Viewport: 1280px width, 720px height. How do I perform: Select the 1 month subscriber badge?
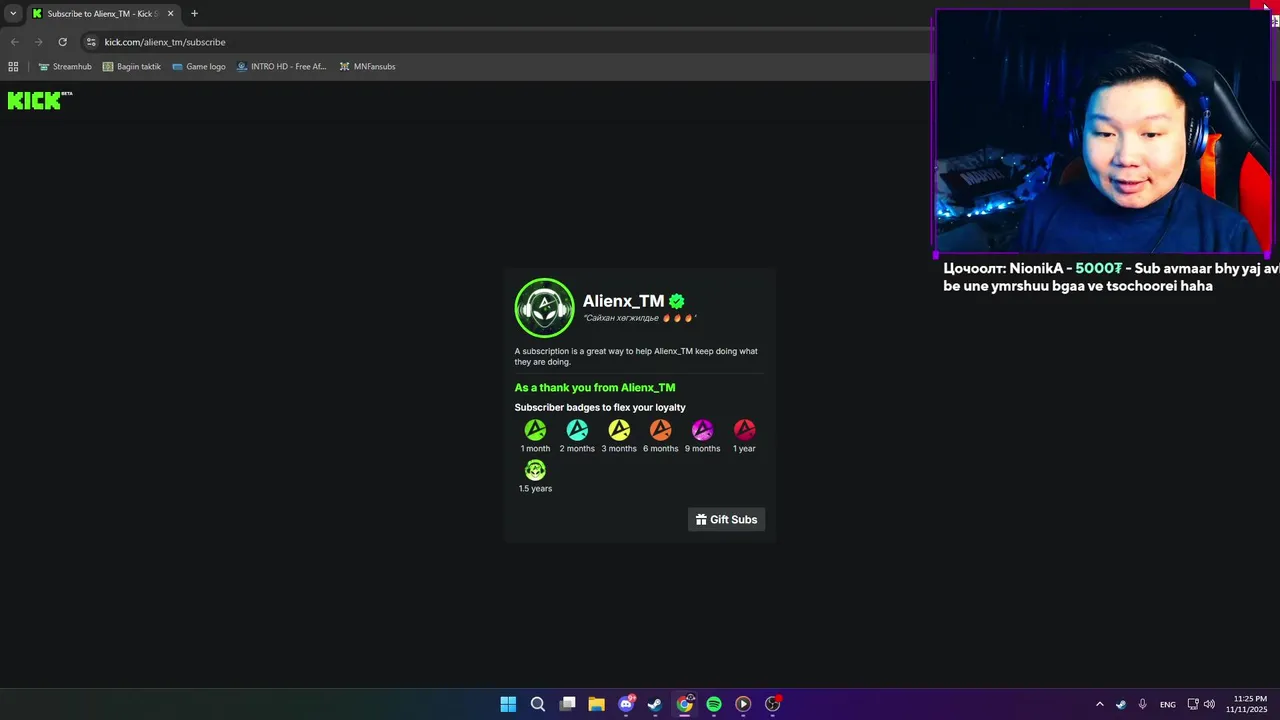(535, 430)
